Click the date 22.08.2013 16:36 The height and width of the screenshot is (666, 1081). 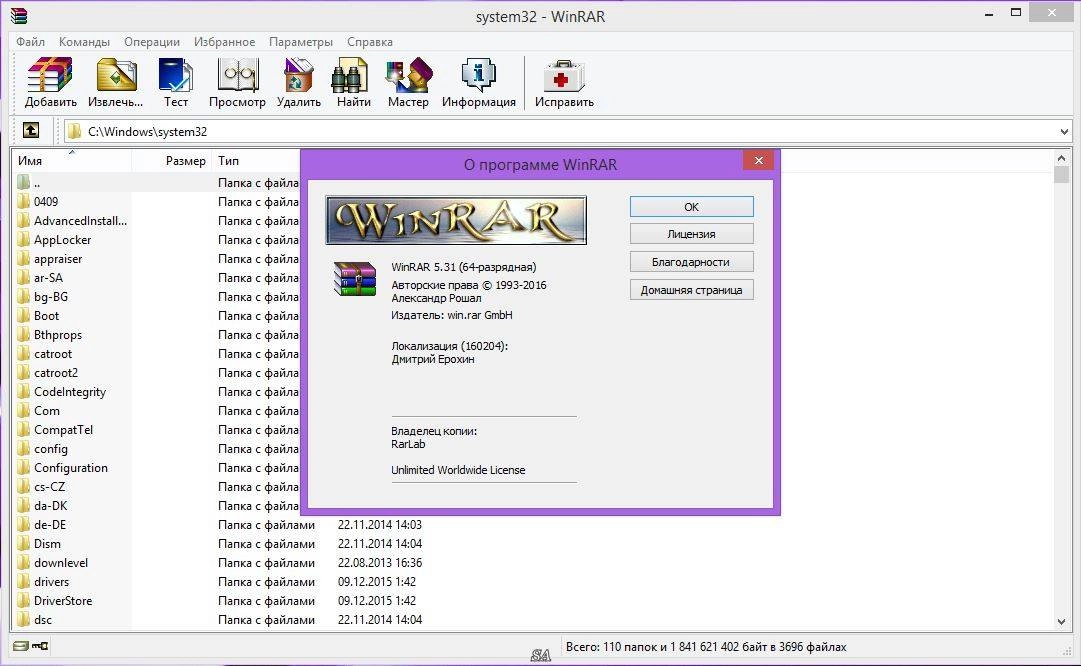pos(380,563)
